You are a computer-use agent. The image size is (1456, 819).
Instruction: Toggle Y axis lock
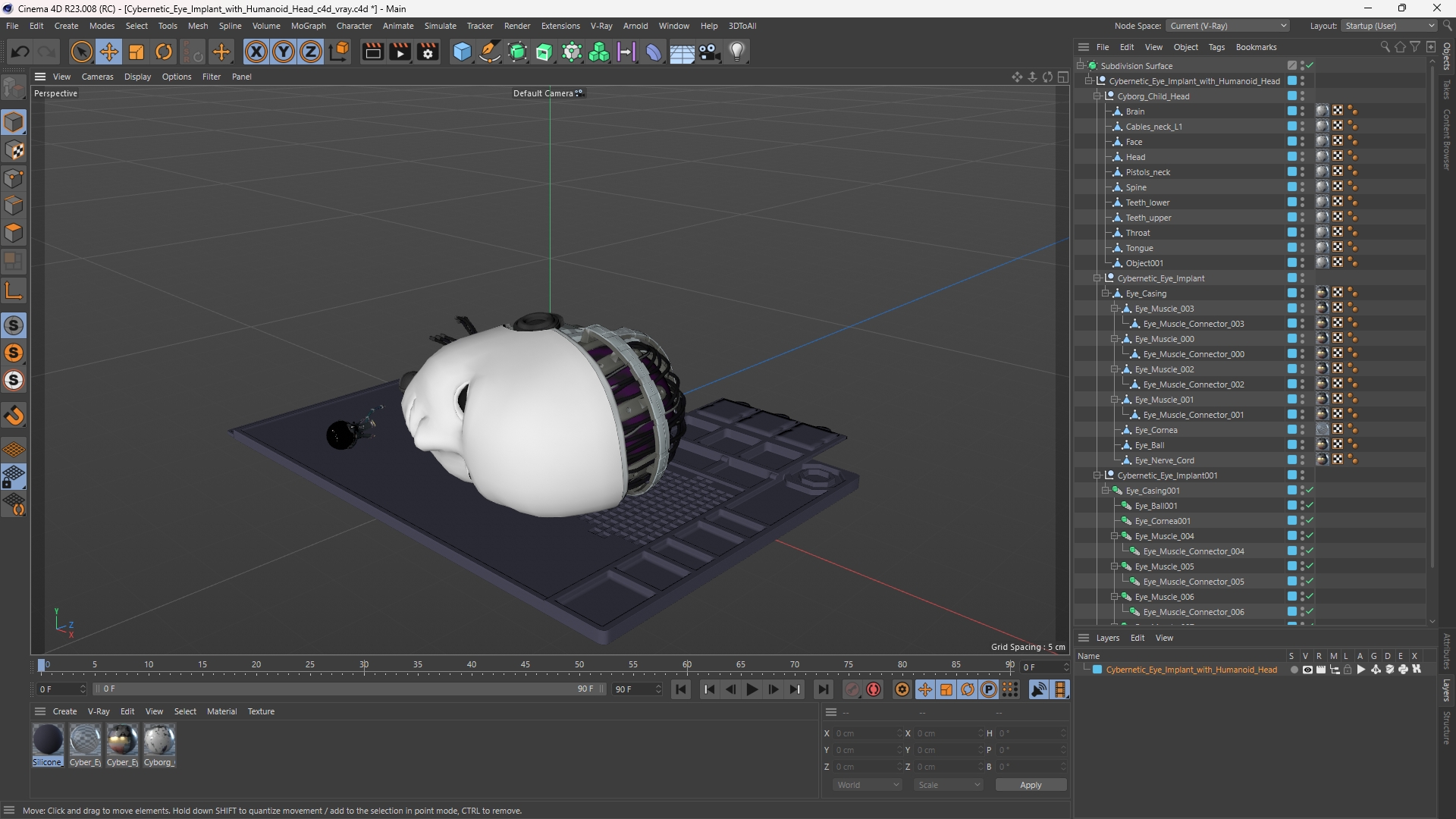284,52
